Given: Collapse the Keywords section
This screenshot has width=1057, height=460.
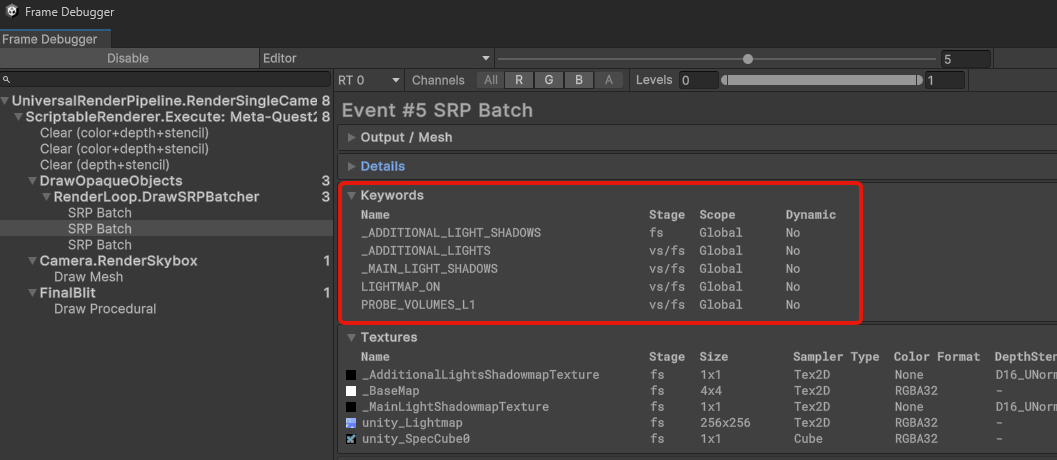Looking at the screenshot, I should (351, 196).
